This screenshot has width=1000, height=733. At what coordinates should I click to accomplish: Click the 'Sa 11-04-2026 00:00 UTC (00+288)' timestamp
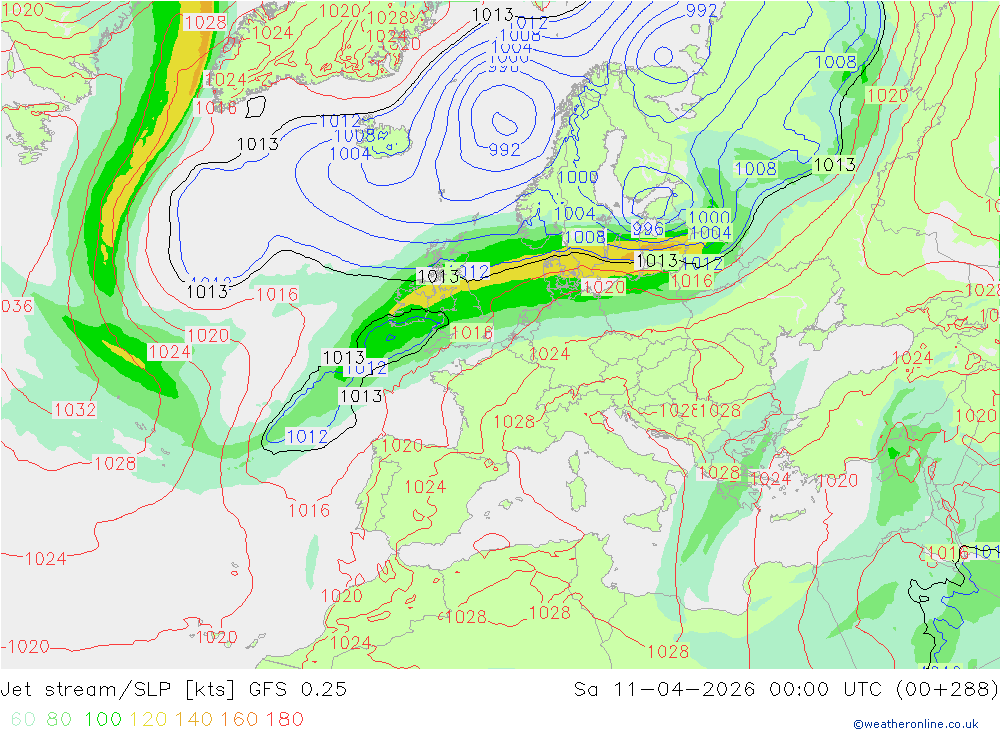pyautogui.click(x=786, y=690)
